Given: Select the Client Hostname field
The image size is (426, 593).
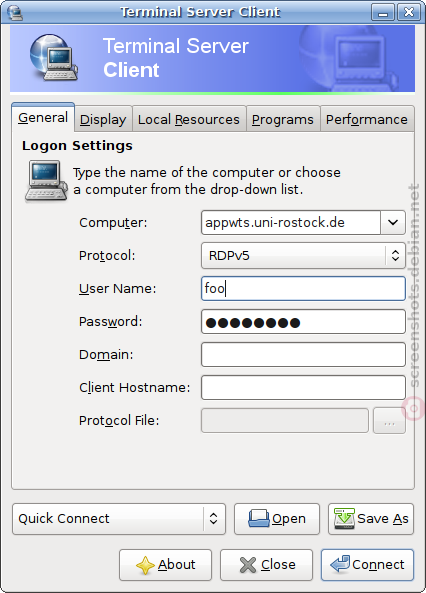Looking at the screenshot, I should click(303, 388).
